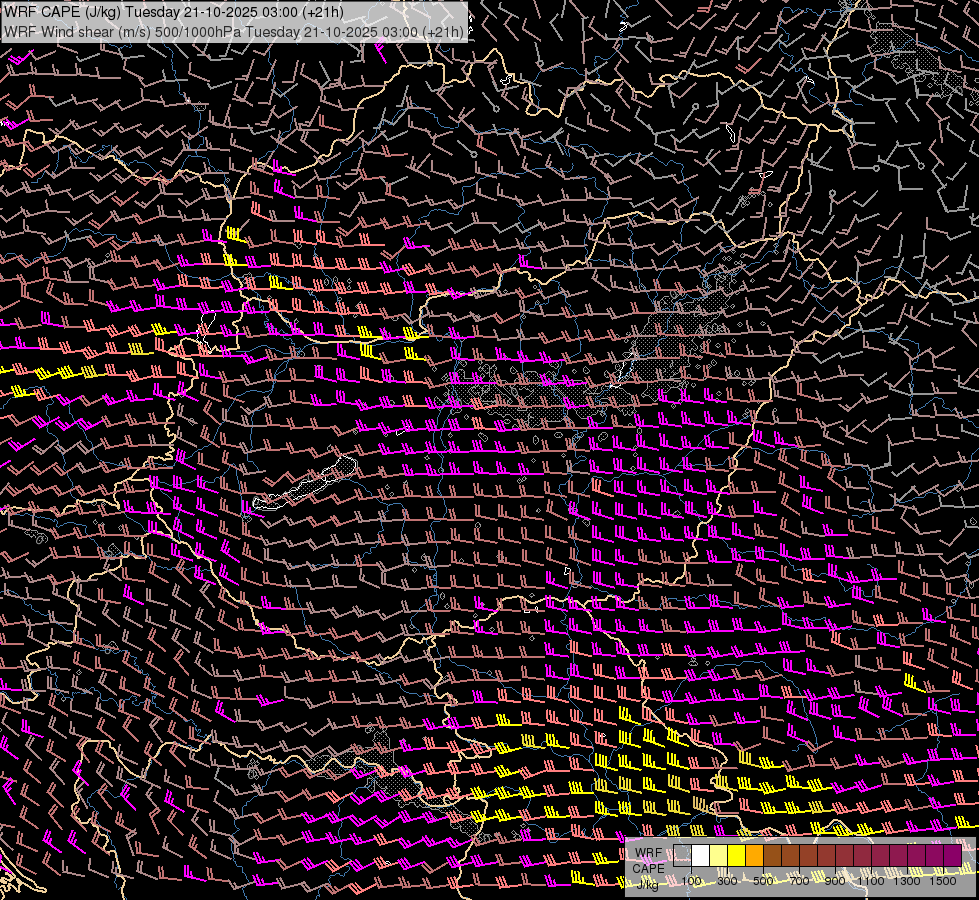Pick the bright yellow legend color box
This screenshot has height=900, width=979.
coord(737,855)
